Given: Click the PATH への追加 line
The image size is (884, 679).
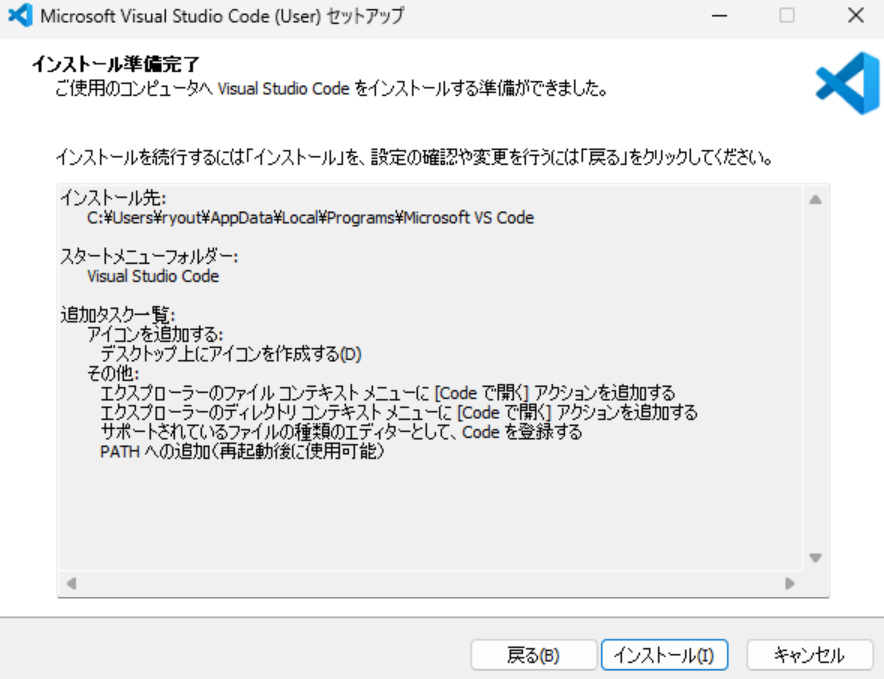Looking at the screenshot, I should (x=243, y=451).
